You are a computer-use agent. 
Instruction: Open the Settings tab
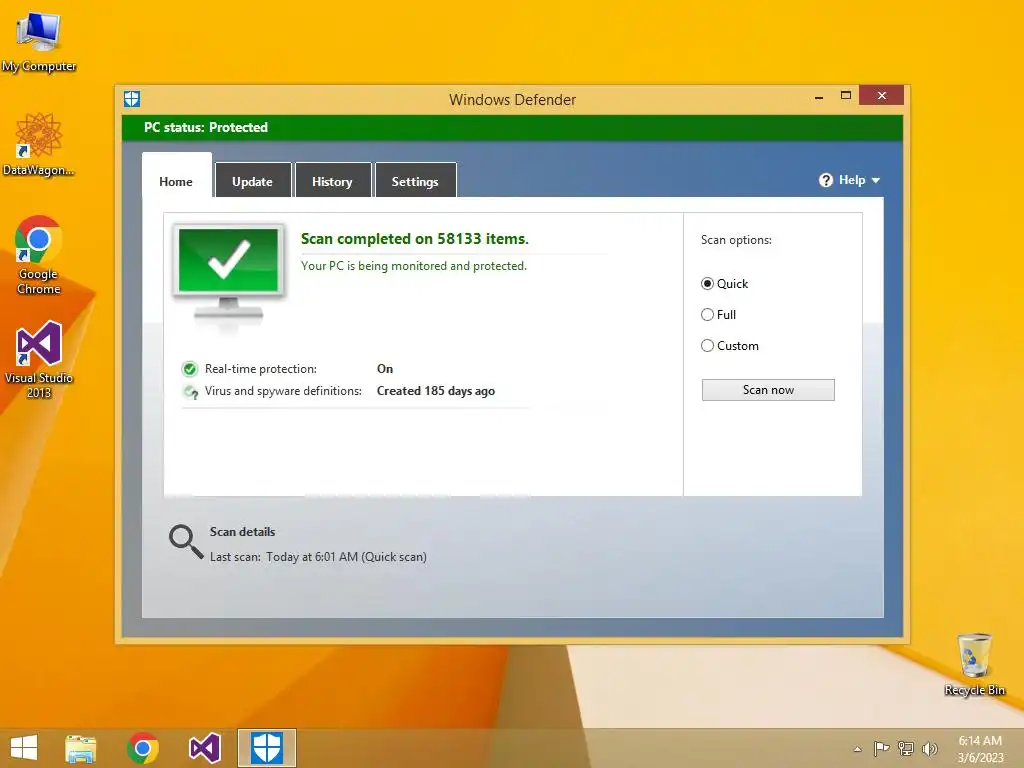(x=415, y=180)
